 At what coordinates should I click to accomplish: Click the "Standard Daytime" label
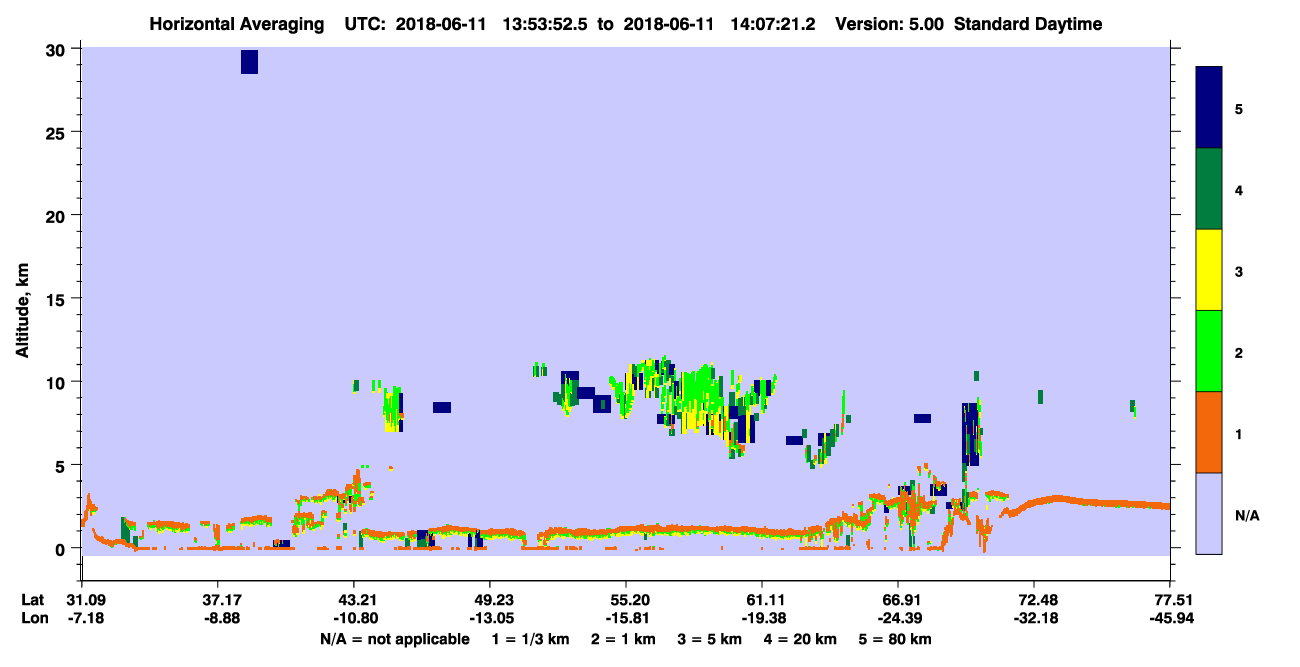pos(1028,24)
